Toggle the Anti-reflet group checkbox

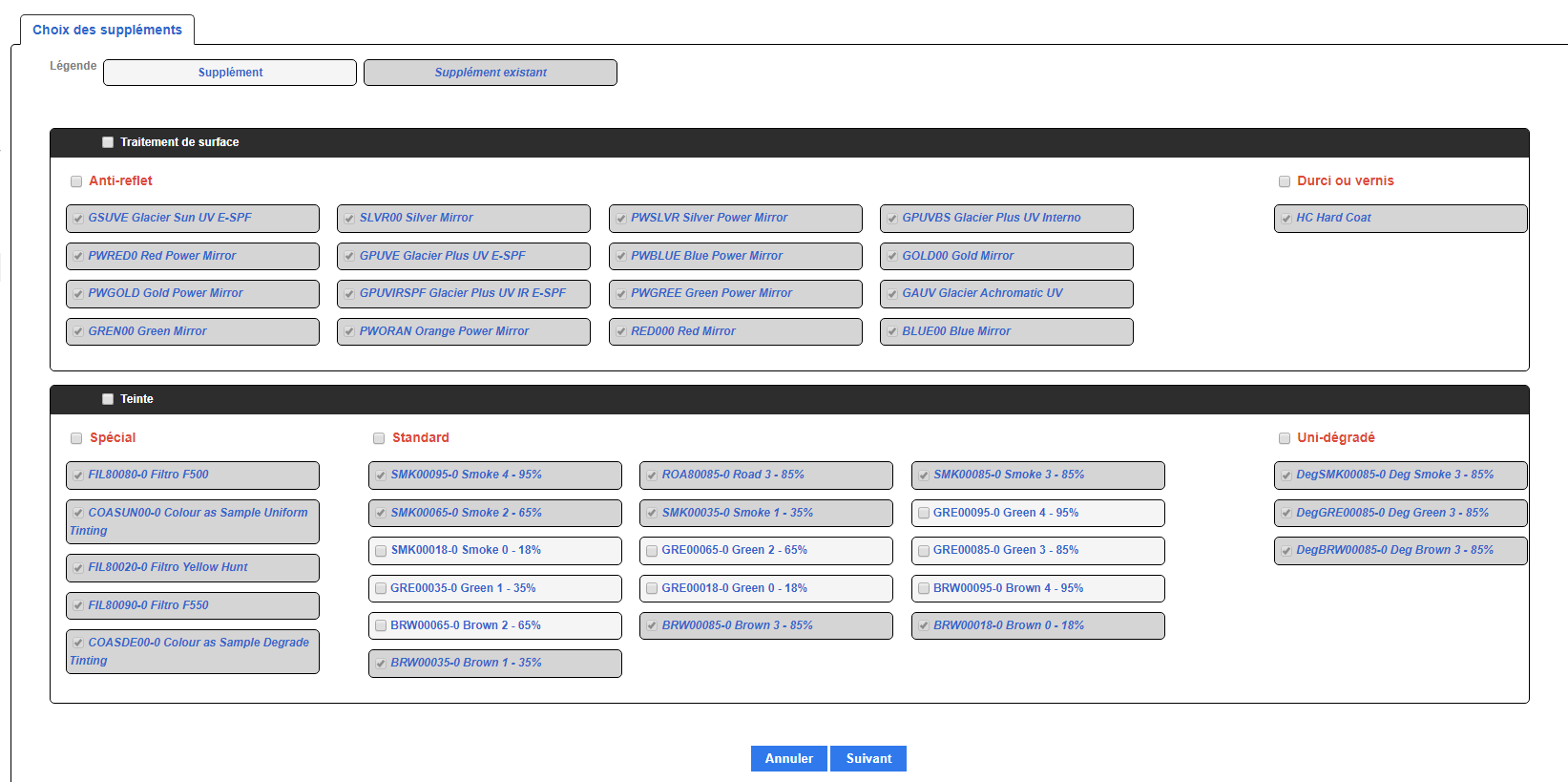click(x=76, y=181)
